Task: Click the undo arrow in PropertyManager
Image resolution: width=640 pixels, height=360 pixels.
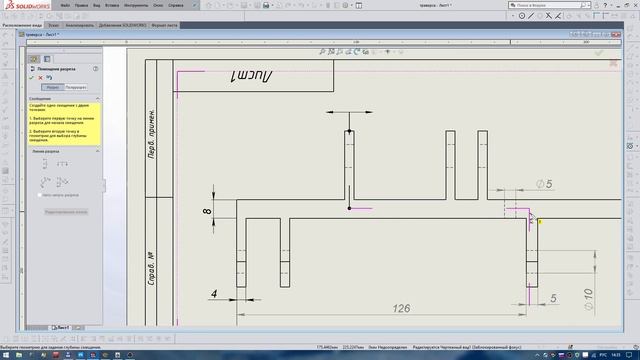Action: point(49,78)
